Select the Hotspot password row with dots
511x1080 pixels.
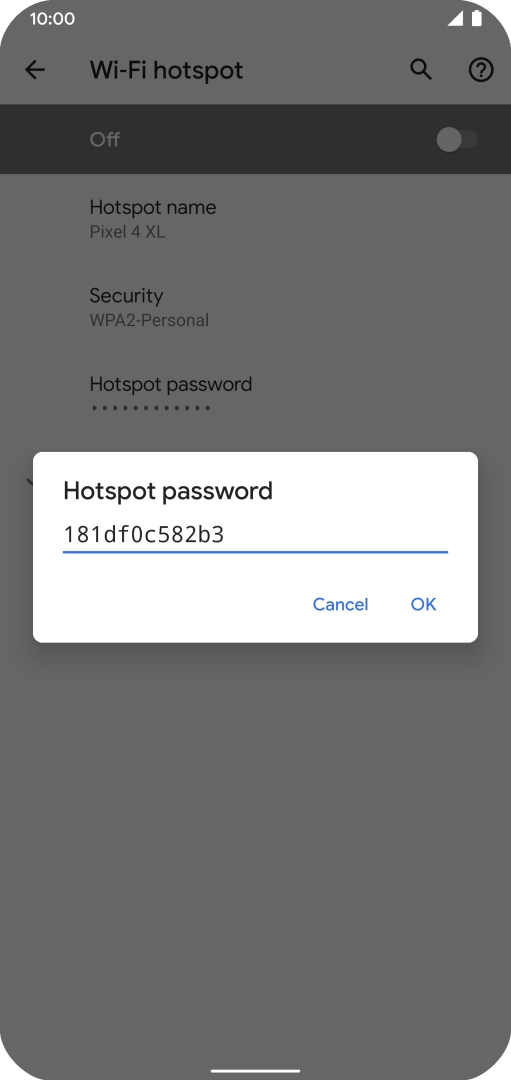[x=256, y=395]
